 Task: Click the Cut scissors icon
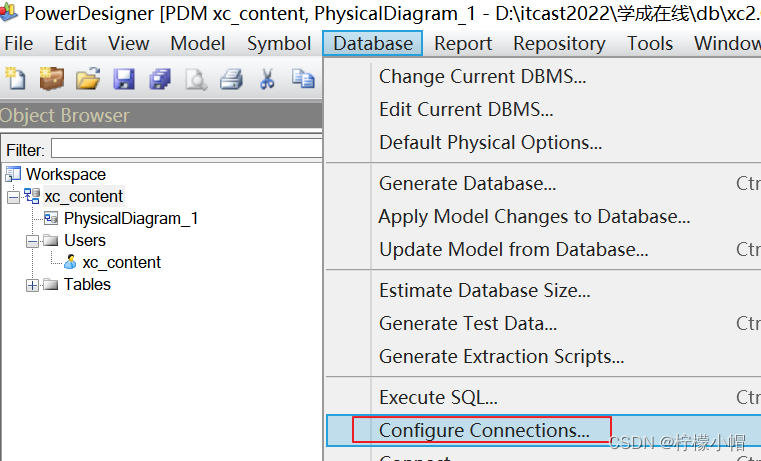(267, 79)
